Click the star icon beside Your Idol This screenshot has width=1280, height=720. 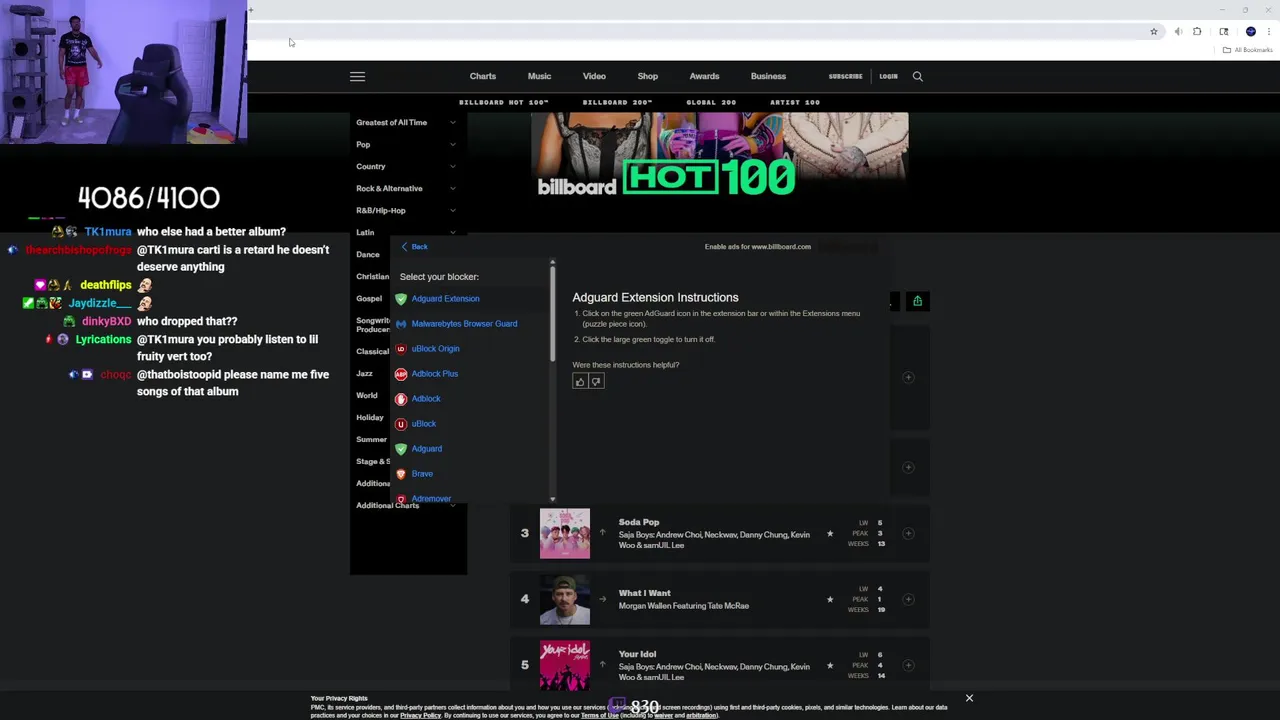(x=830, y=665)
